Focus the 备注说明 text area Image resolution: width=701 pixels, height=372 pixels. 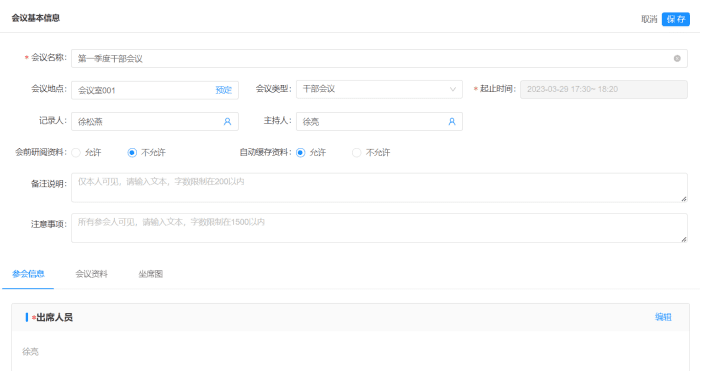[x=379, y=188]
